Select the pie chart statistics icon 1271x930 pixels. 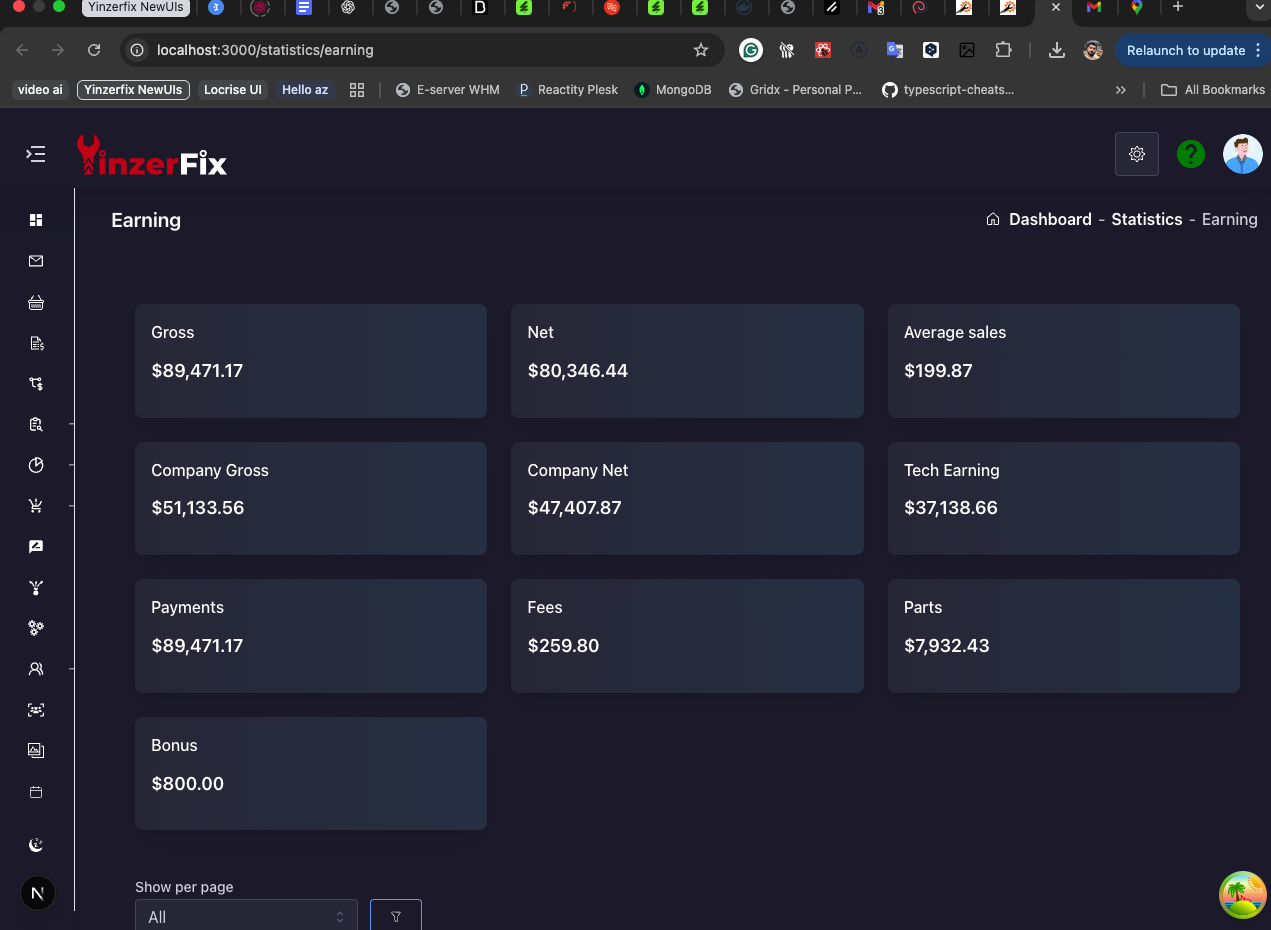(36, 465)
